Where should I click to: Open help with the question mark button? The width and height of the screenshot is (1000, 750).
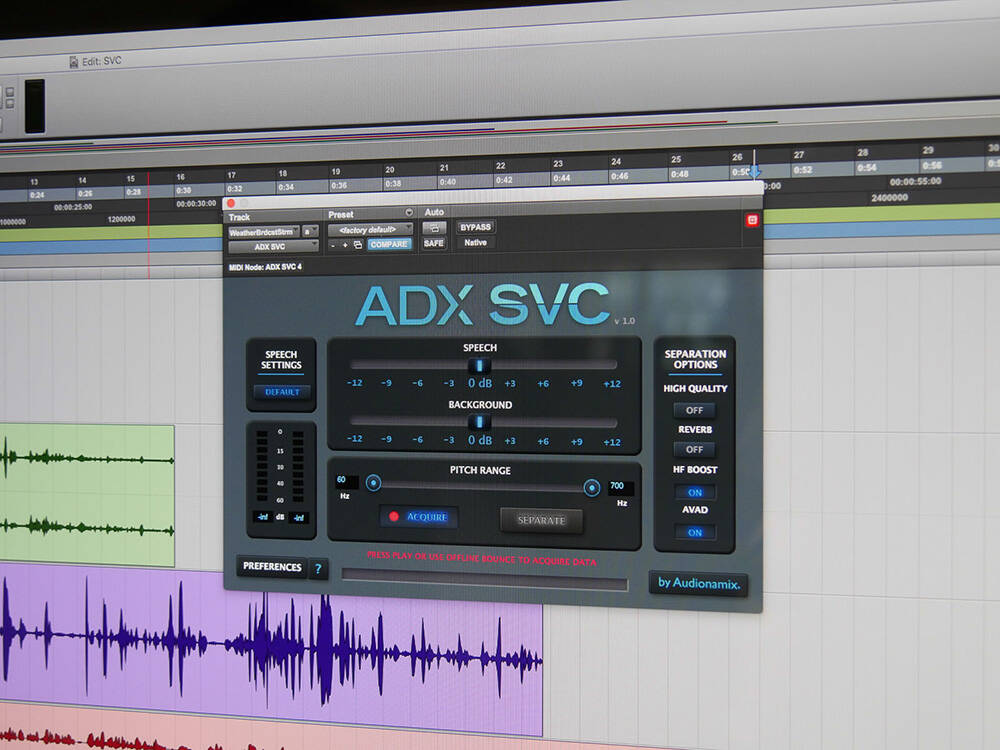tap(318, 569)
